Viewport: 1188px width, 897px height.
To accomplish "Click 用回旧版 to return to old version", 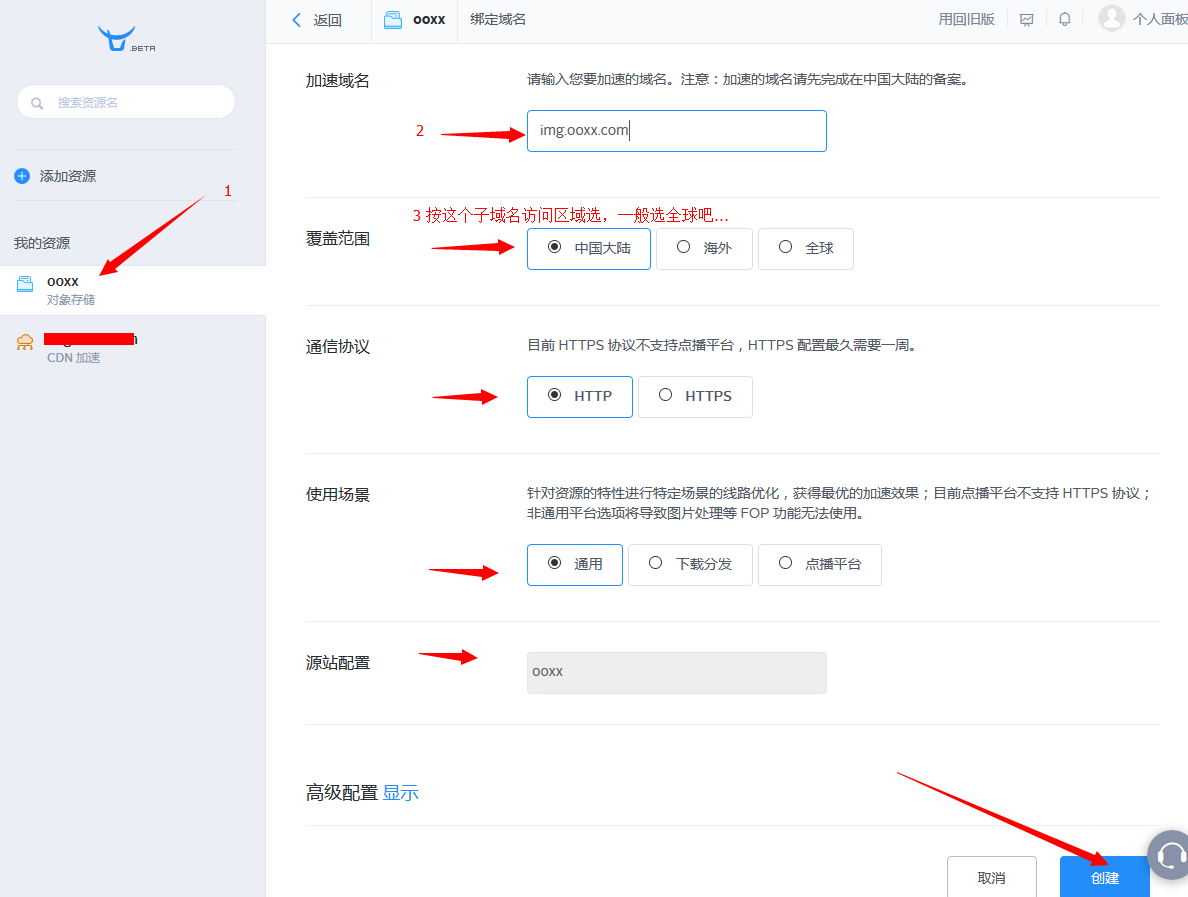I will 965,17.
